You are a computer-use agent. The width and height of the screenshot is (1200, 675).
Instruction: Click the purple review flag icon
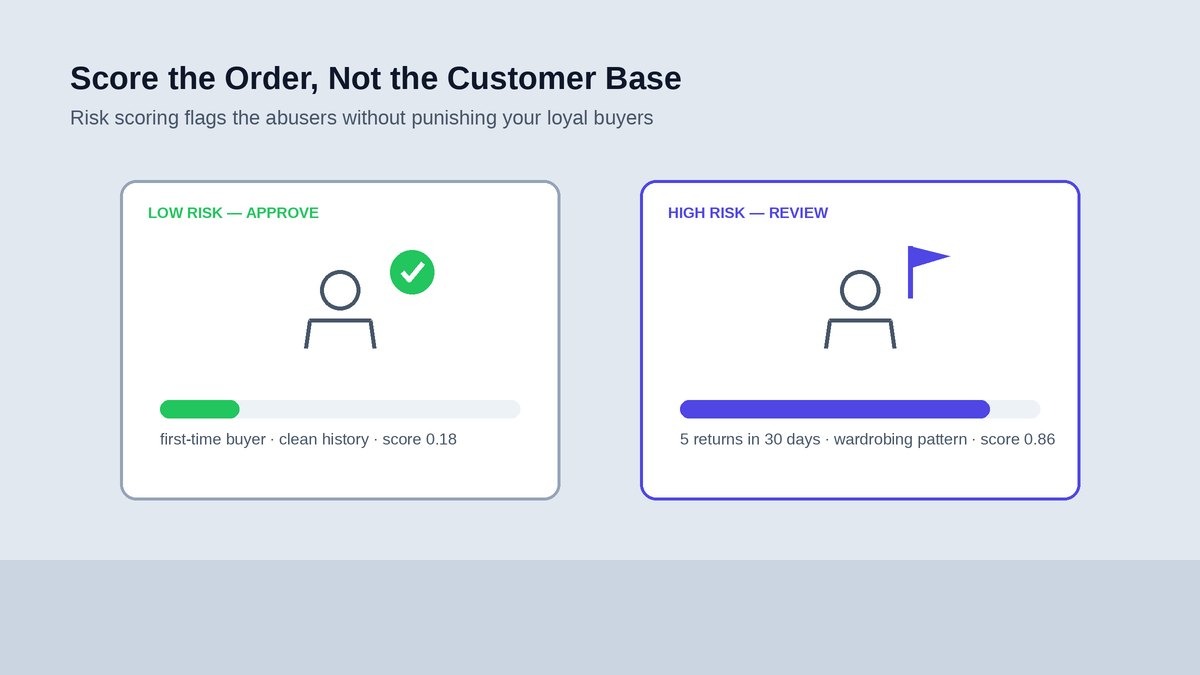point(928,272)
